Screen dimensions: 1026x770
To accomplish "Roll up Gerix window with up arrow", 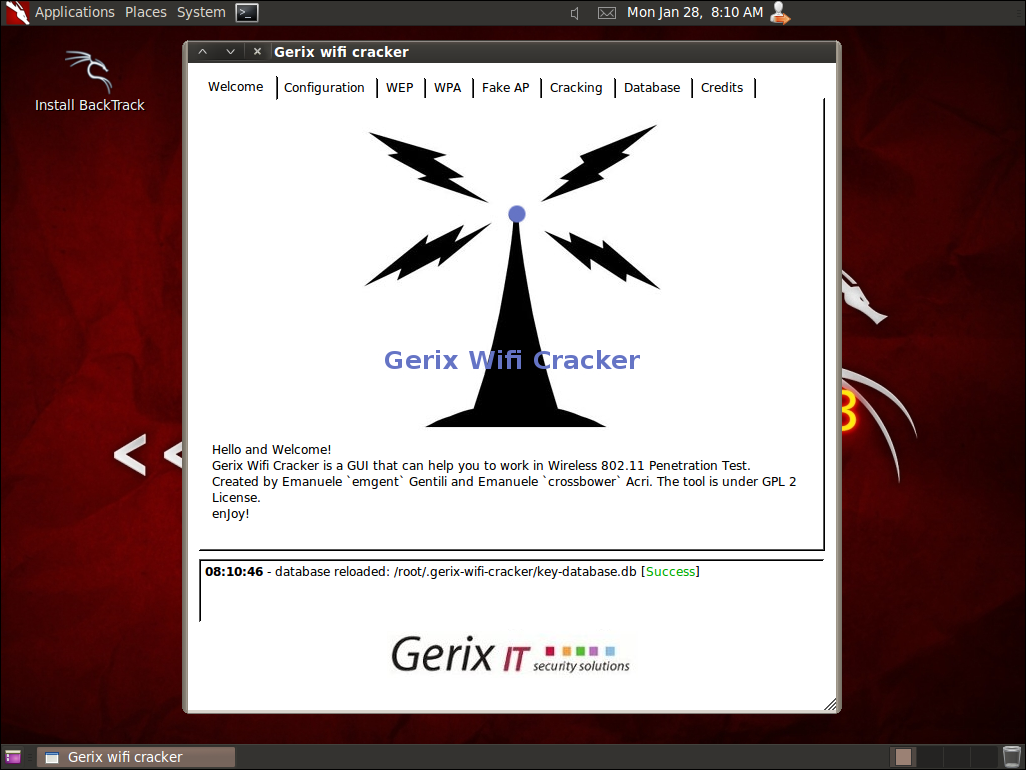I will point(203,52).
